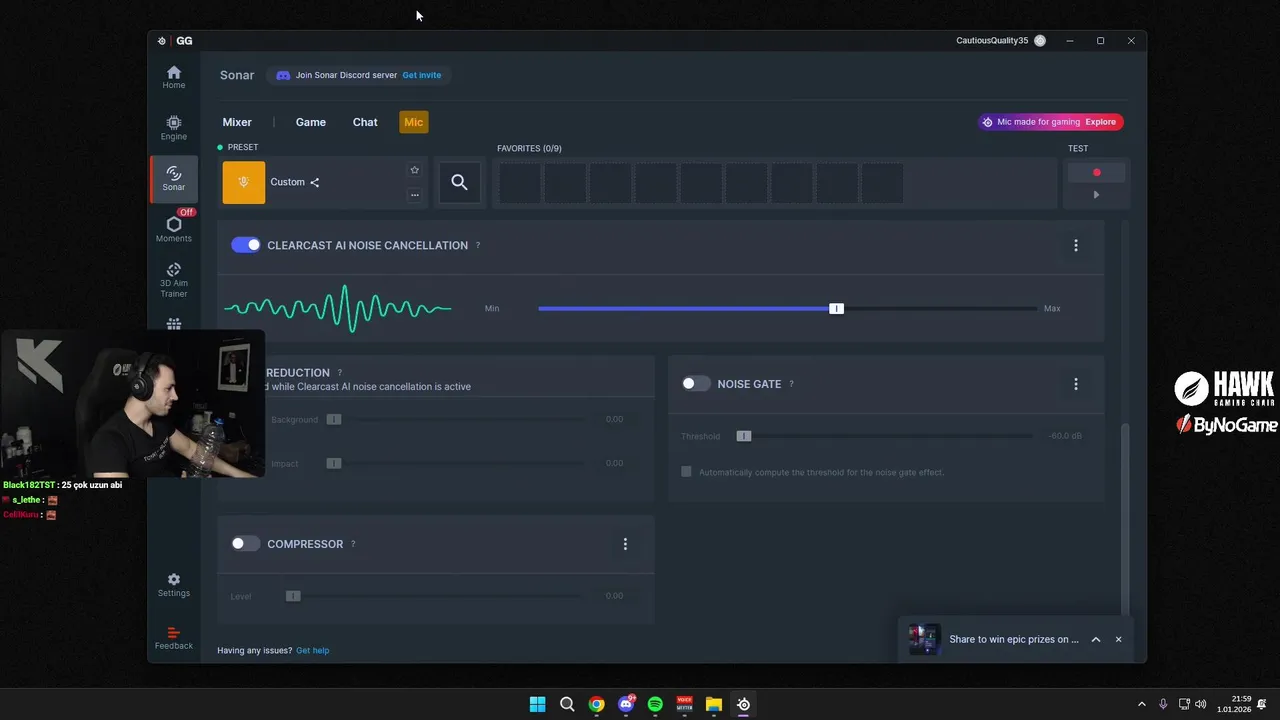
Task: Play back the mic test recording
Action: tap(1096, 195)
